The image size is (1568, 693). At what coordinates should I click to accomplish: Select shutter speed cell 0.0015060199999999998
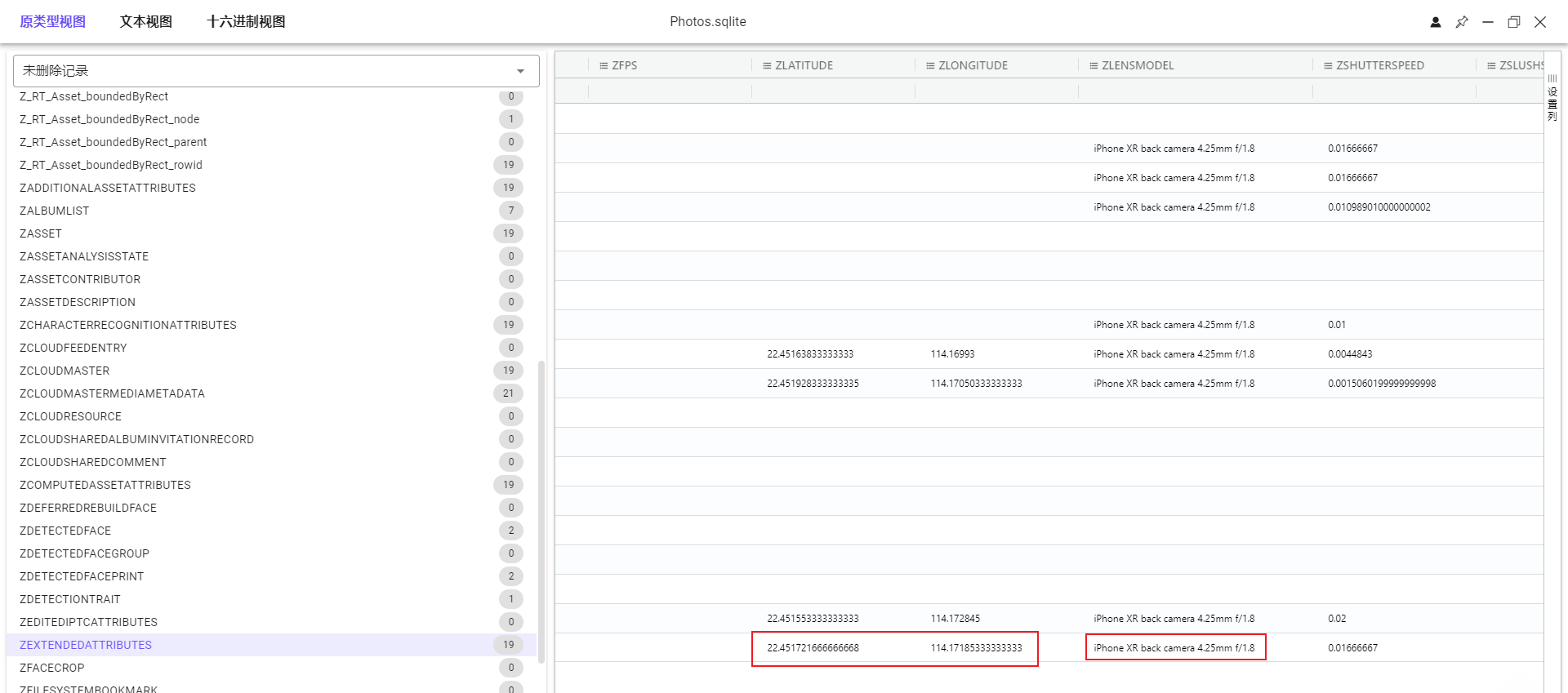tap(1382, 384)
